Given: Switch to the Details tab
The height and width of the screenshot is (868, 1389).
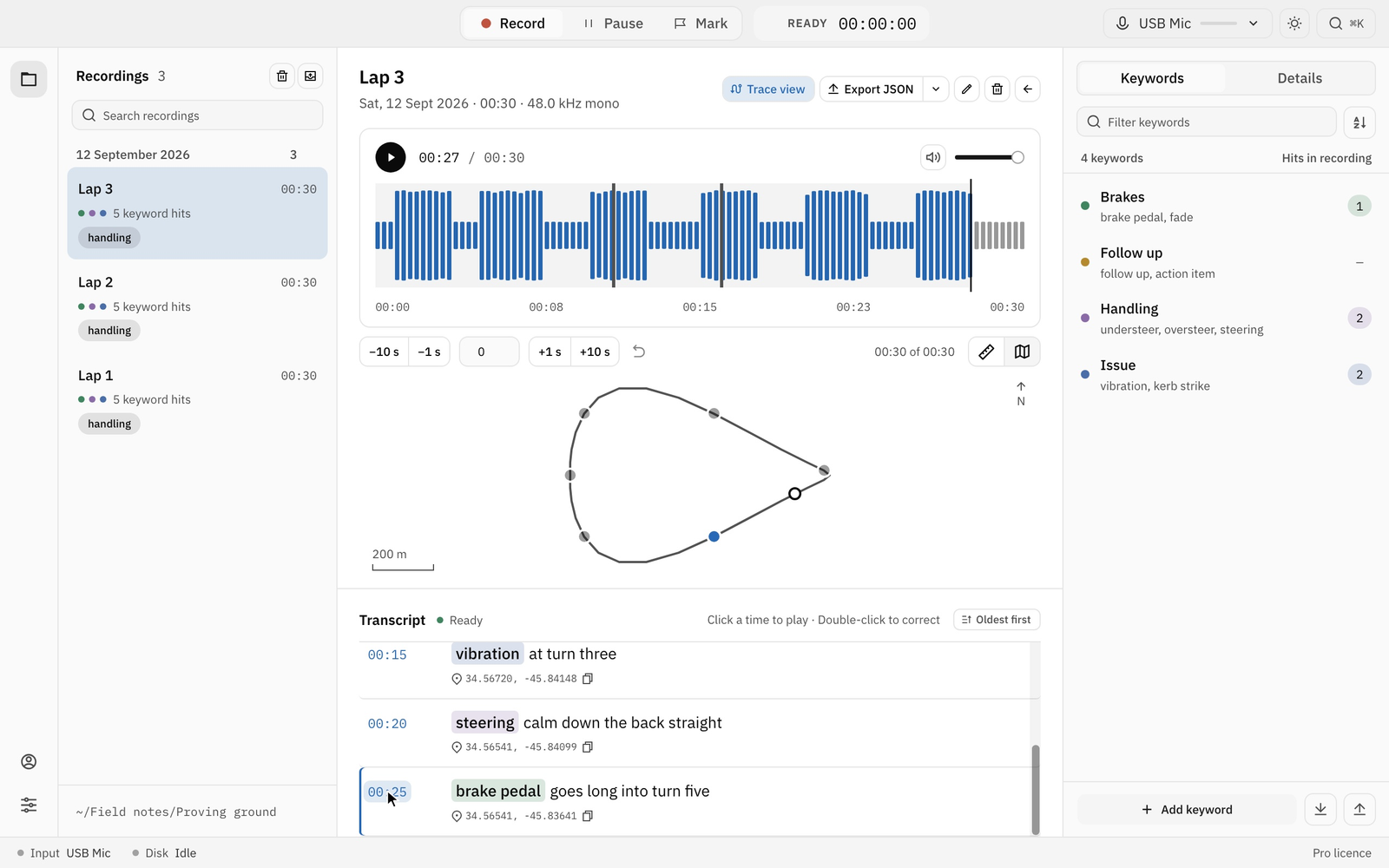Looking at the screenshot, I should tap(1300, 78).
